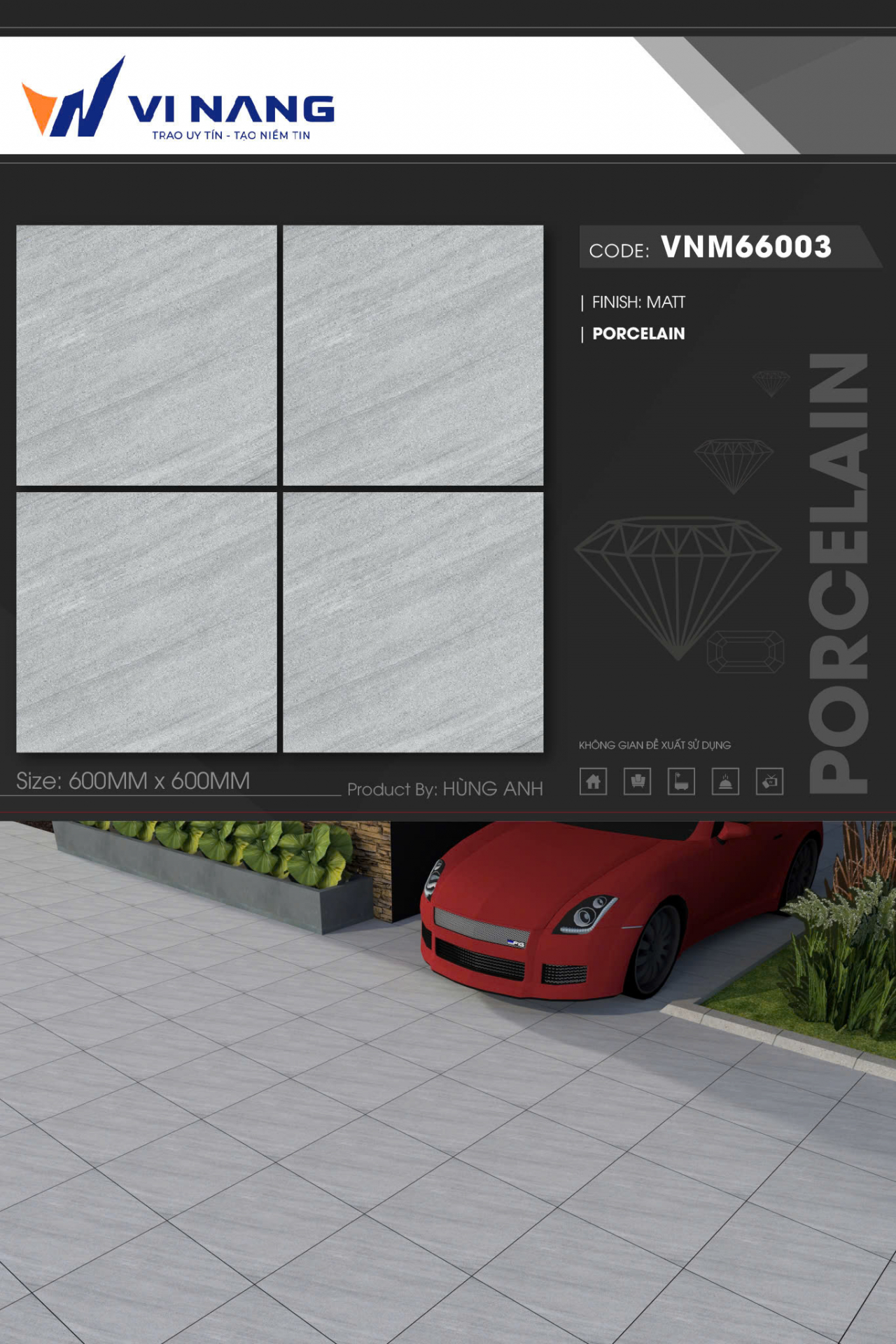Click the slogan 'TRAO UY TÍN - TẠO NIỀM TIN'
The image size is (896, 1344).
point(231,135)
